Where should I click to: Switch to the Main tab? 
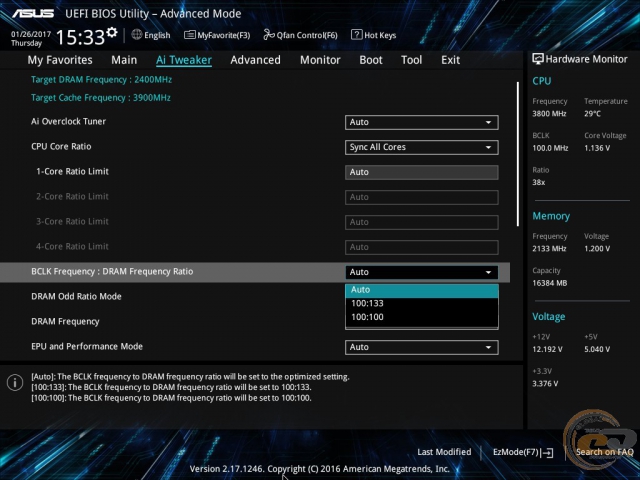(124, 60)
